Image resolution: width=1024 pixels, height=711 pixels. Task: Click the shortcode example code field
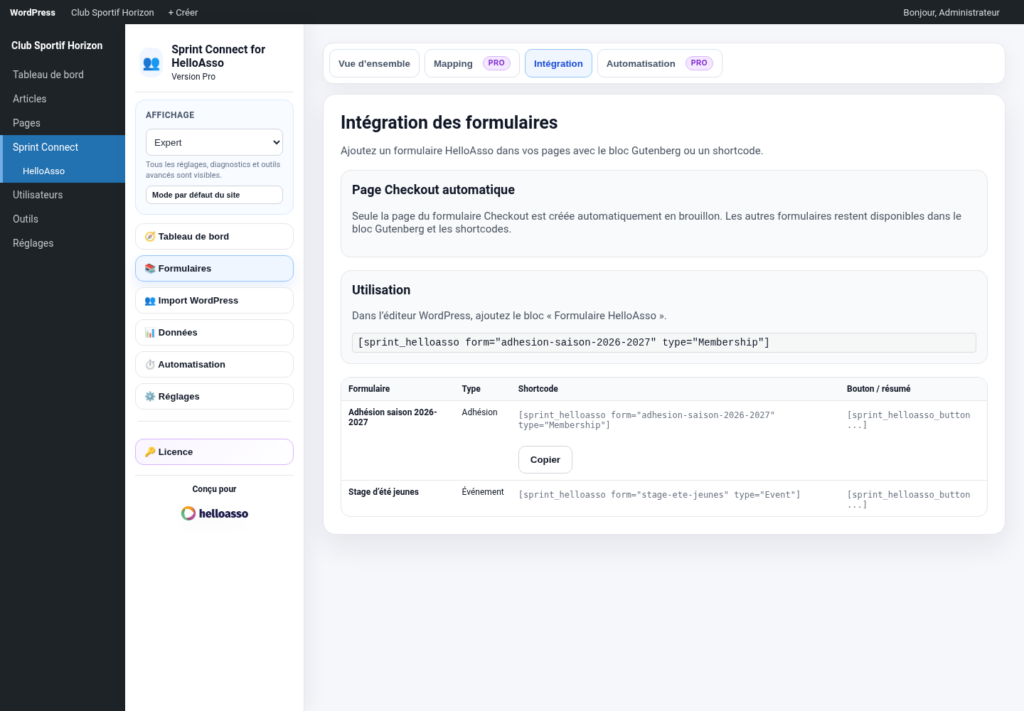pos(664,342)
